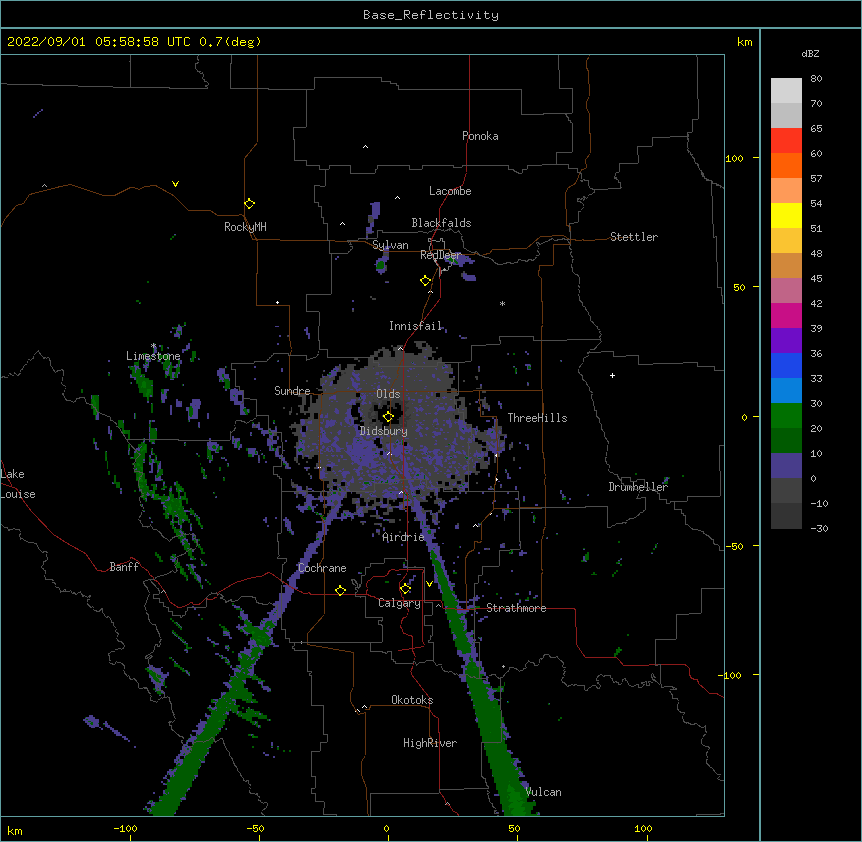Image resolution: width=862 pixels, height=842 pixels.
Task: Click the white plus marker east of map
Action: coord(612,375)
